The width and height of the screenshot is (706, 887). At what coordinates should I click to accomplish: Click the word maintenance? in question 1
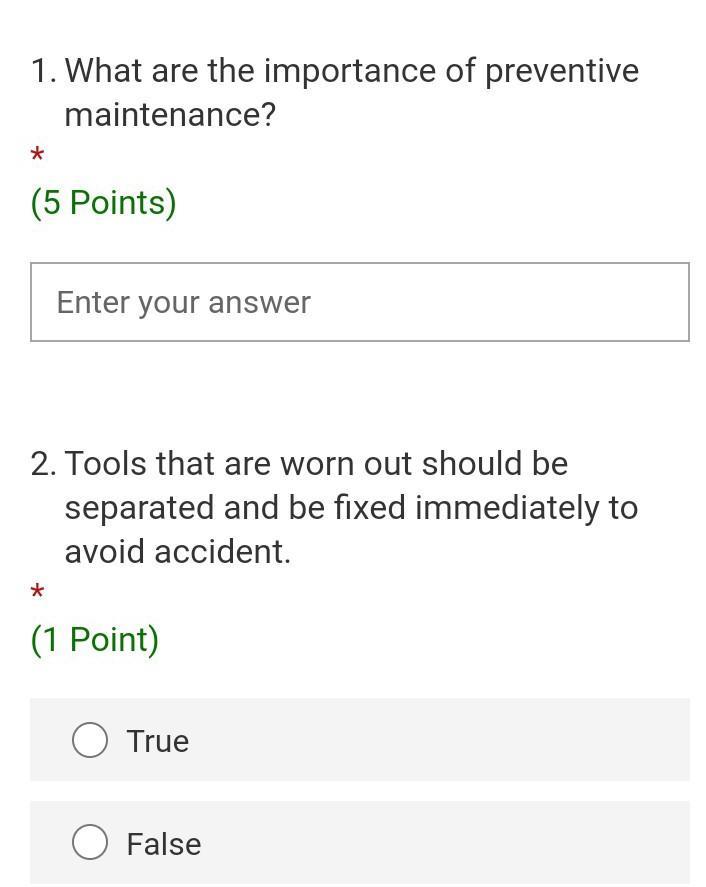pos(170,115)
